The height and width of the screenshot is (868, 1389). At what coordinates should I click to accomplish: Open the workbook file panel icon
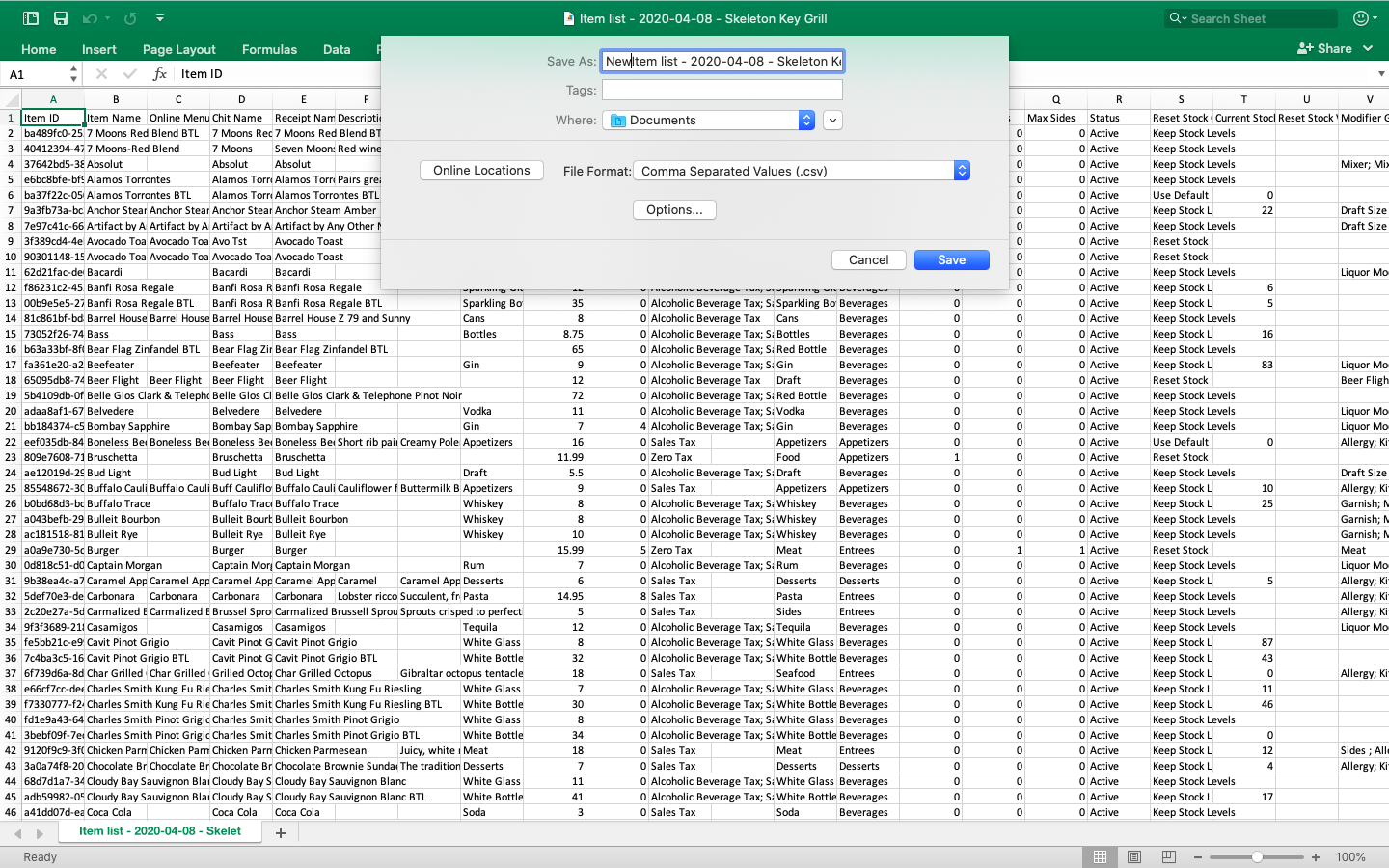pos(31,18)
